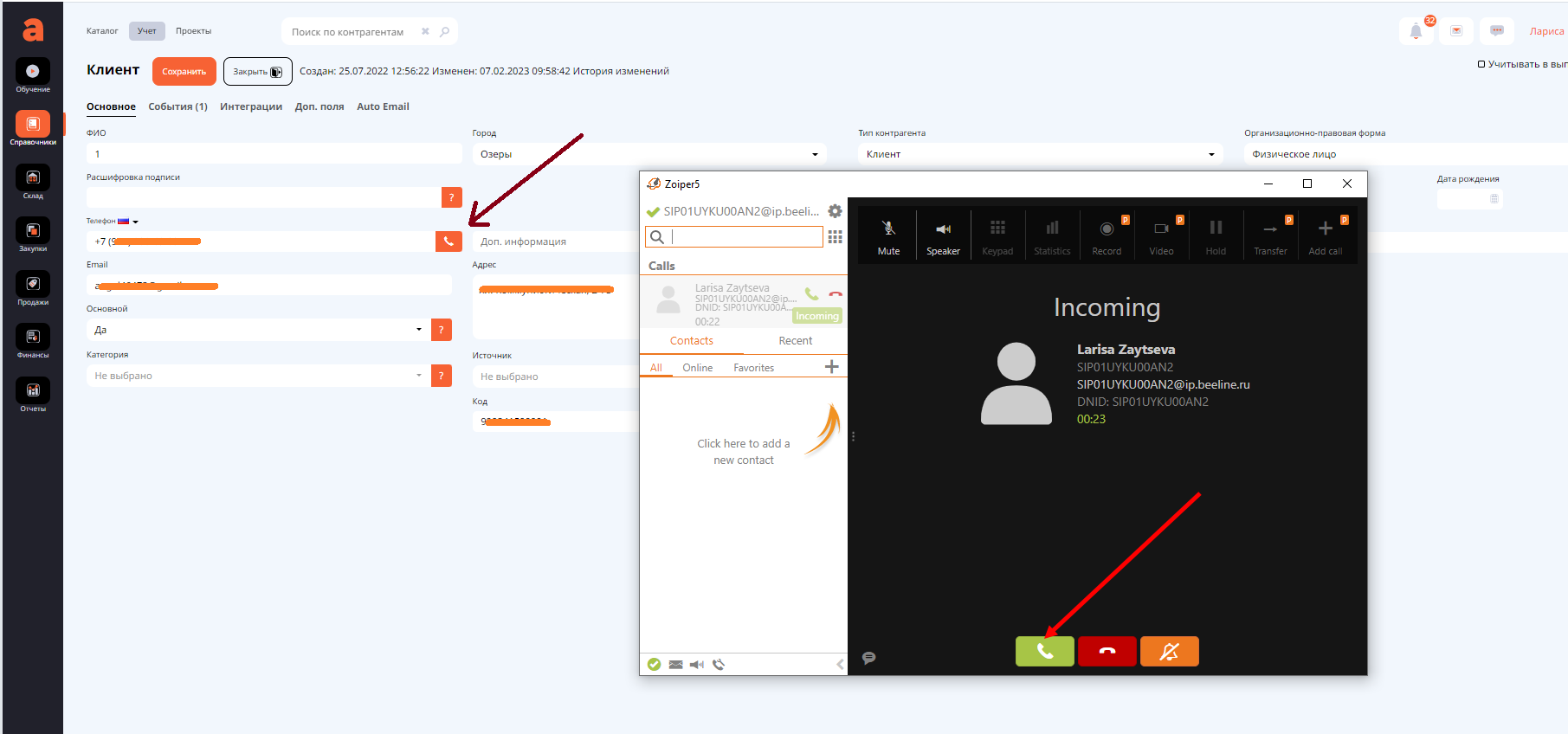Open notifications bell icon

[x=1416, y=31]
